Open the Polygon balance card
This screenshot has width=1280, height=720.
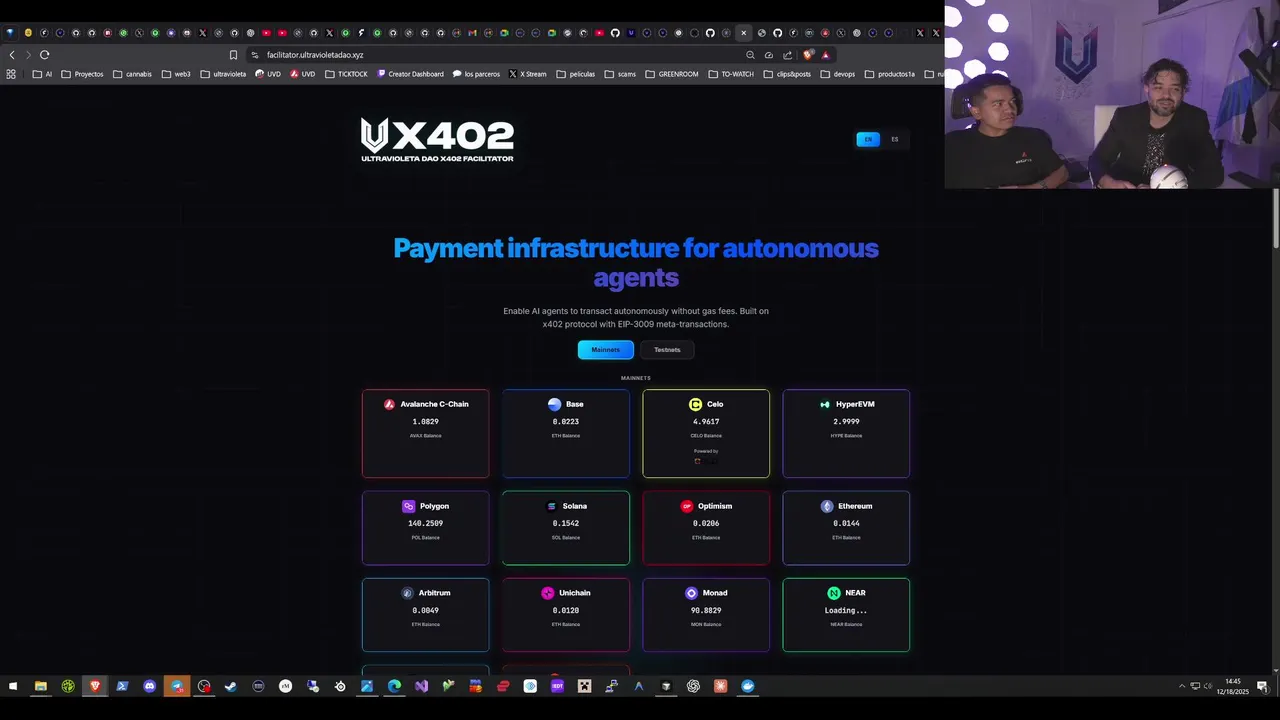point(426,528)
